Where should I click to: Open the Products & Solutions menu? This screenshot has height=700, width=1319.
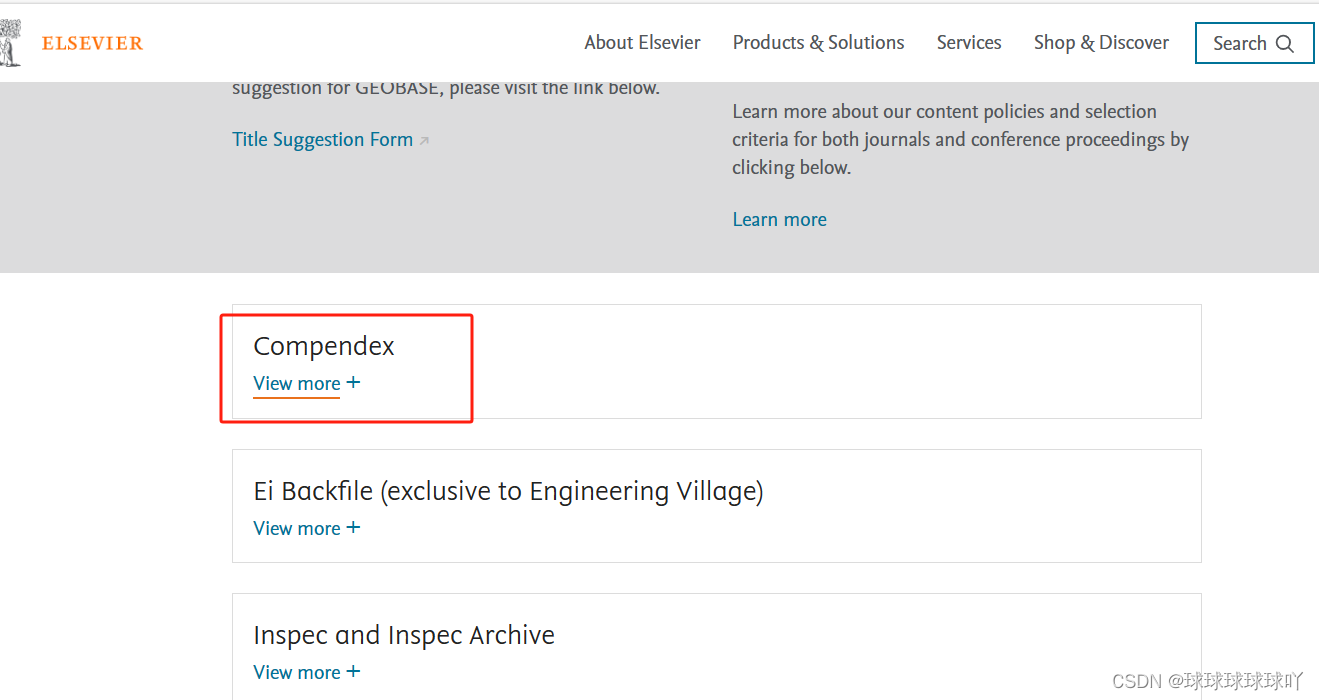click(818, 43)
